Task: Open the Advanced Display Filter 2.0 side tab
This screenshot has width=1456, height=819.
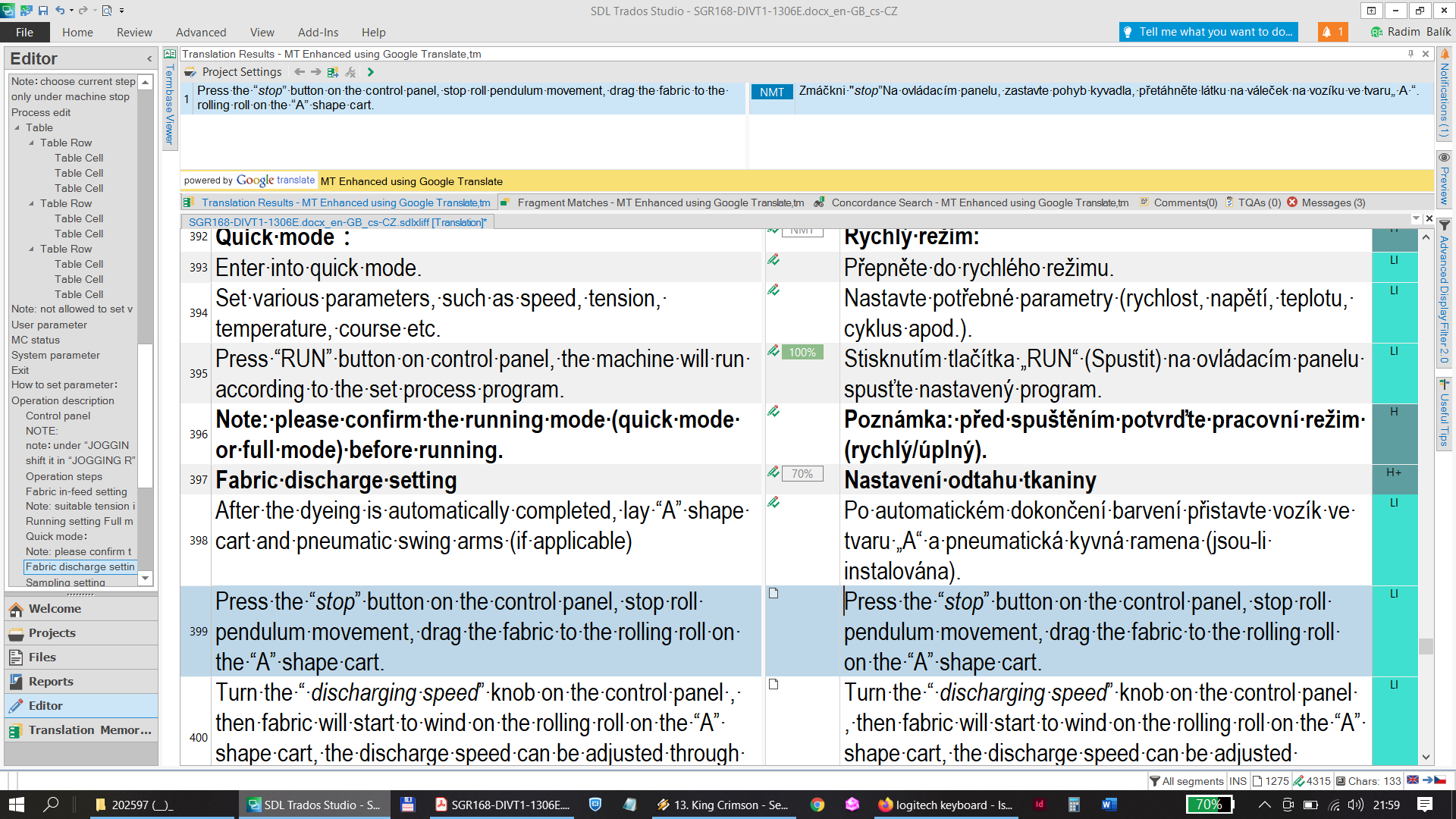Action: click(1444, 293)
